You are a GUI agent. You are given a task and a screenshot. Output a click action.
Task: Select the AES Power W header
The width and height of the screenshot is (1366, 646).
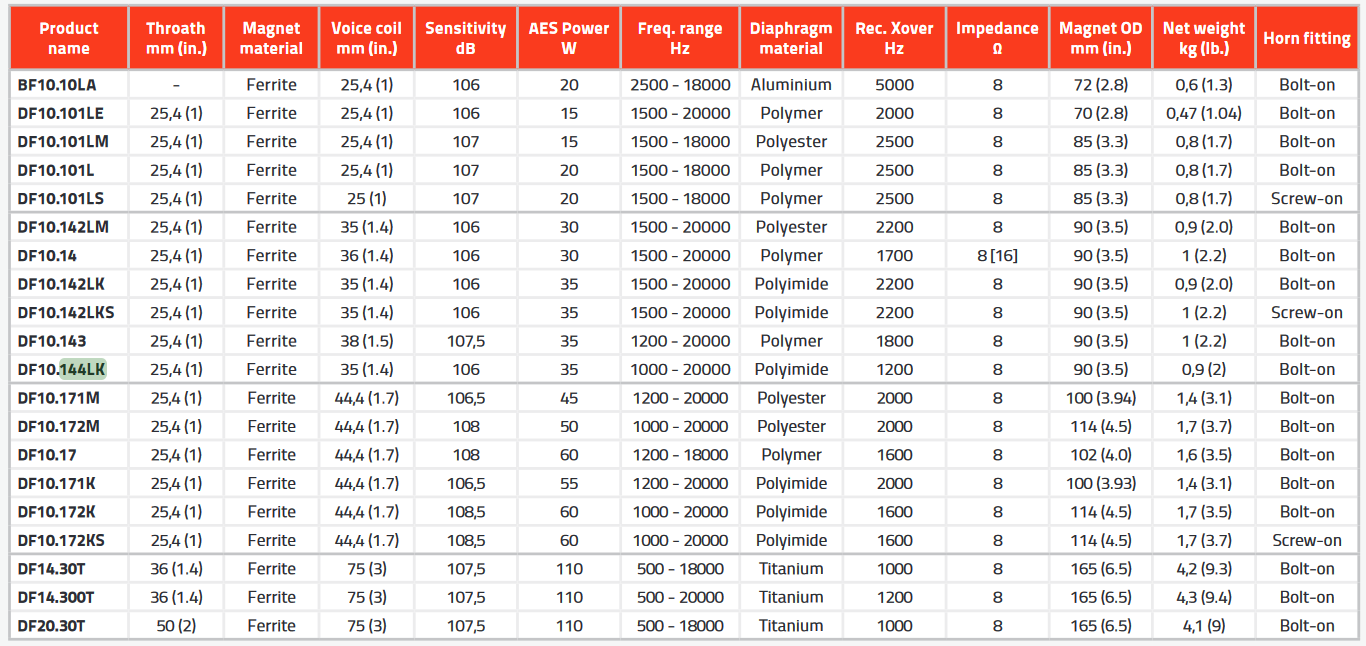click(x=569, y=38)
